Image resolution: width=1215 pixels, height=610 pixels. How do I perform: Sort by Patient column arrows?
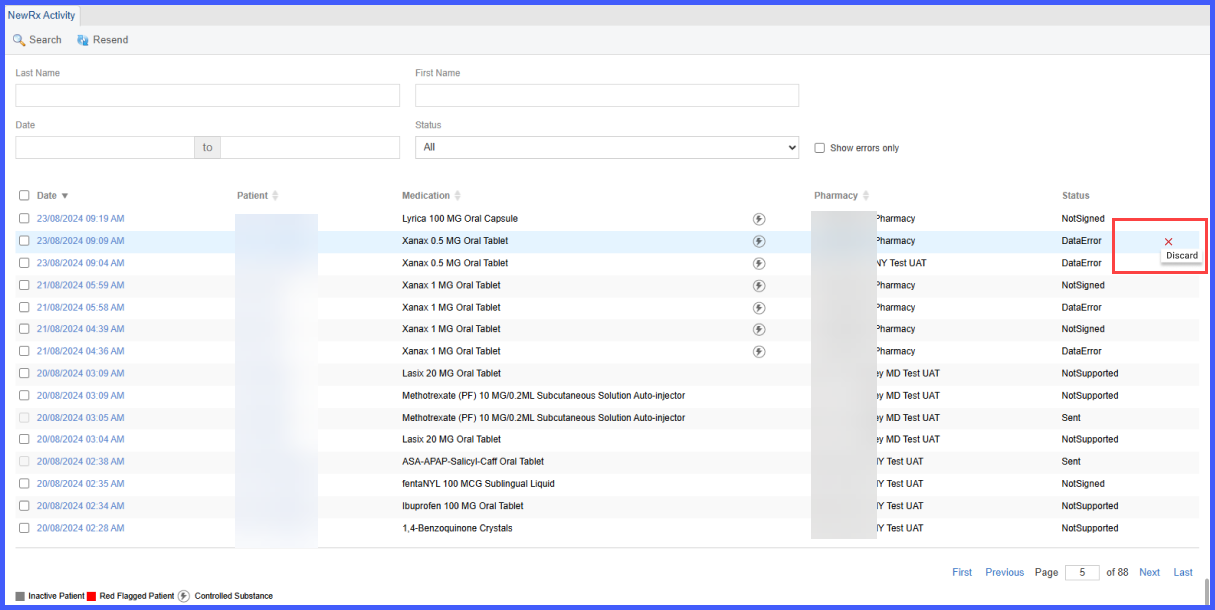pos(275,196)
